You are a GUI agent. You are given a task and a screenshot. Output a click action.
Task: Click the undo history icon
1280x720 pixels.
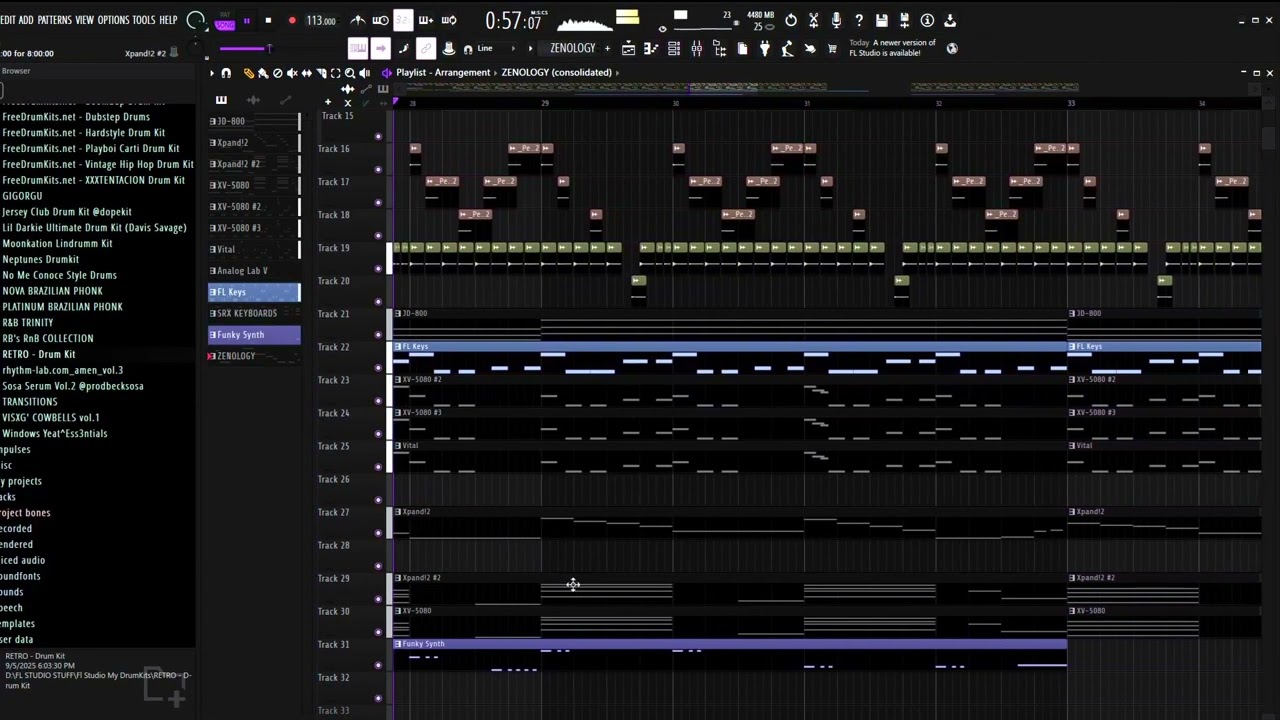pos(791,20)
